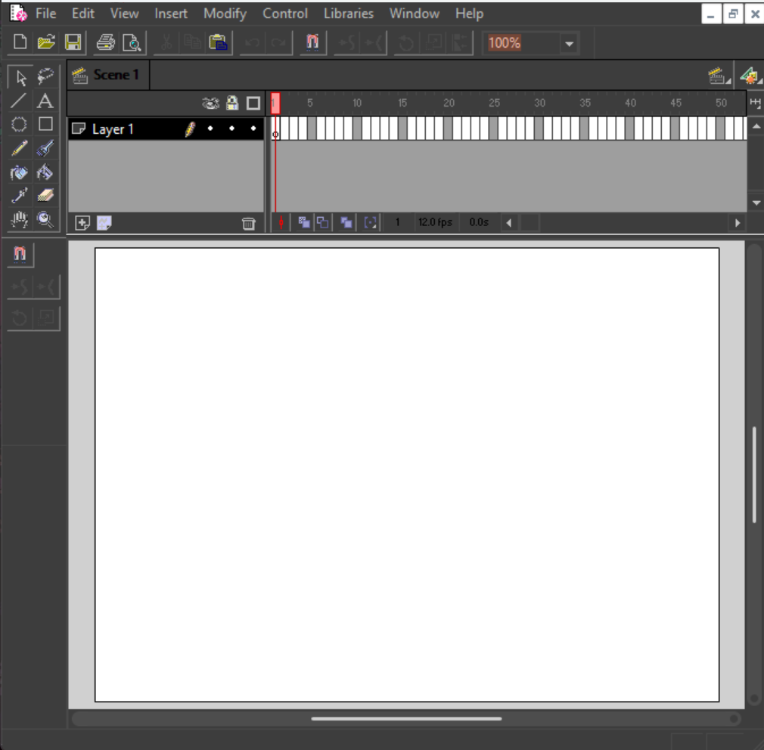Select the Text tool
The height and width of the screenshot is (750, 764).
point(45,101)
